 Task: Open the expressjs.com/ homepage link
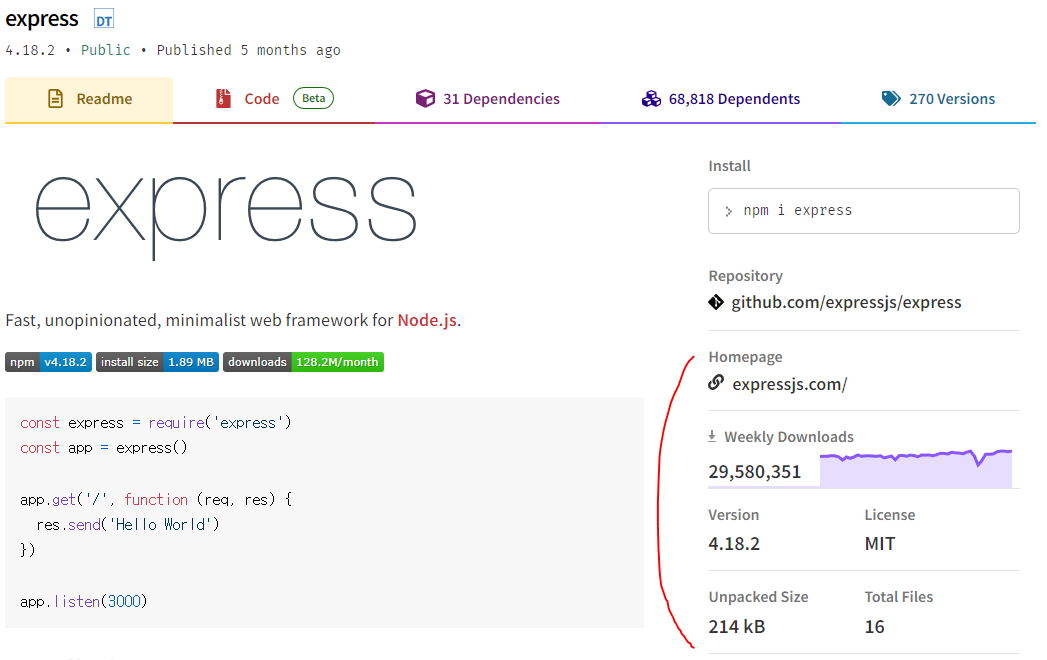click(790, 385)
